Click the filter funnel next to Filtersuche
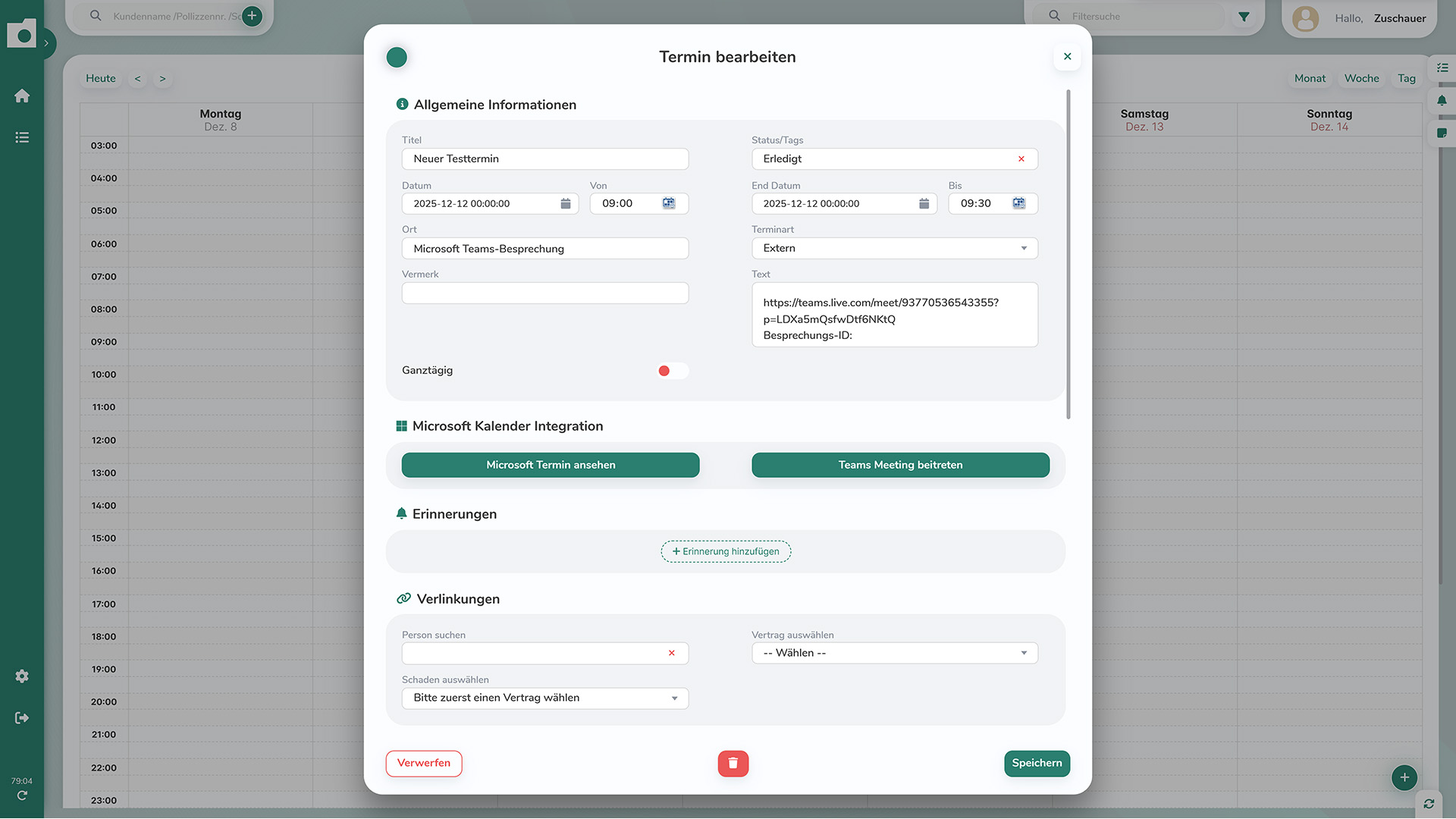The image size is (1456, 819). 1243,16
